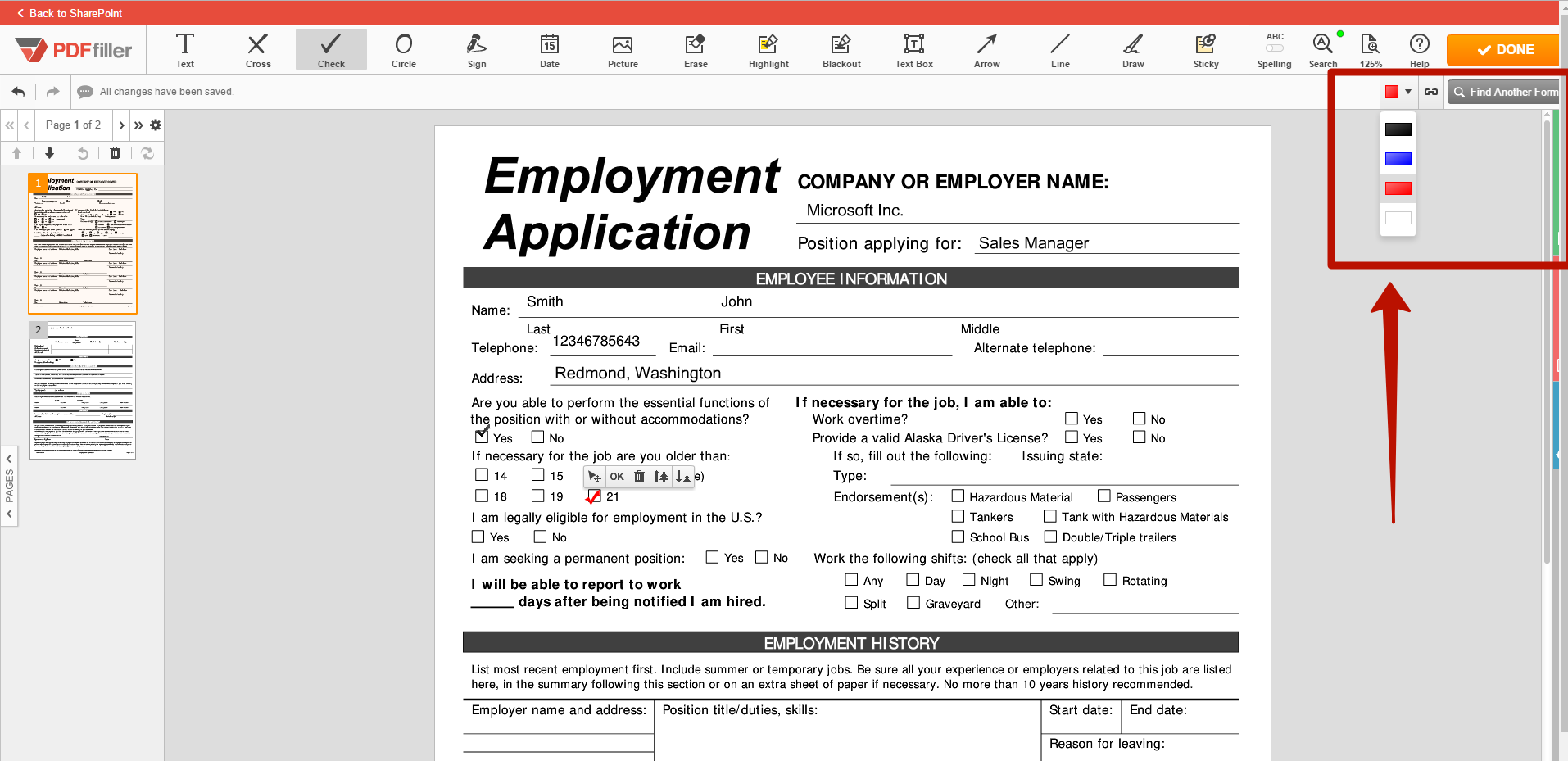The image size is (1568, 761).
Task: Click the move handle in popup toolbar
Action: [595, 477]
